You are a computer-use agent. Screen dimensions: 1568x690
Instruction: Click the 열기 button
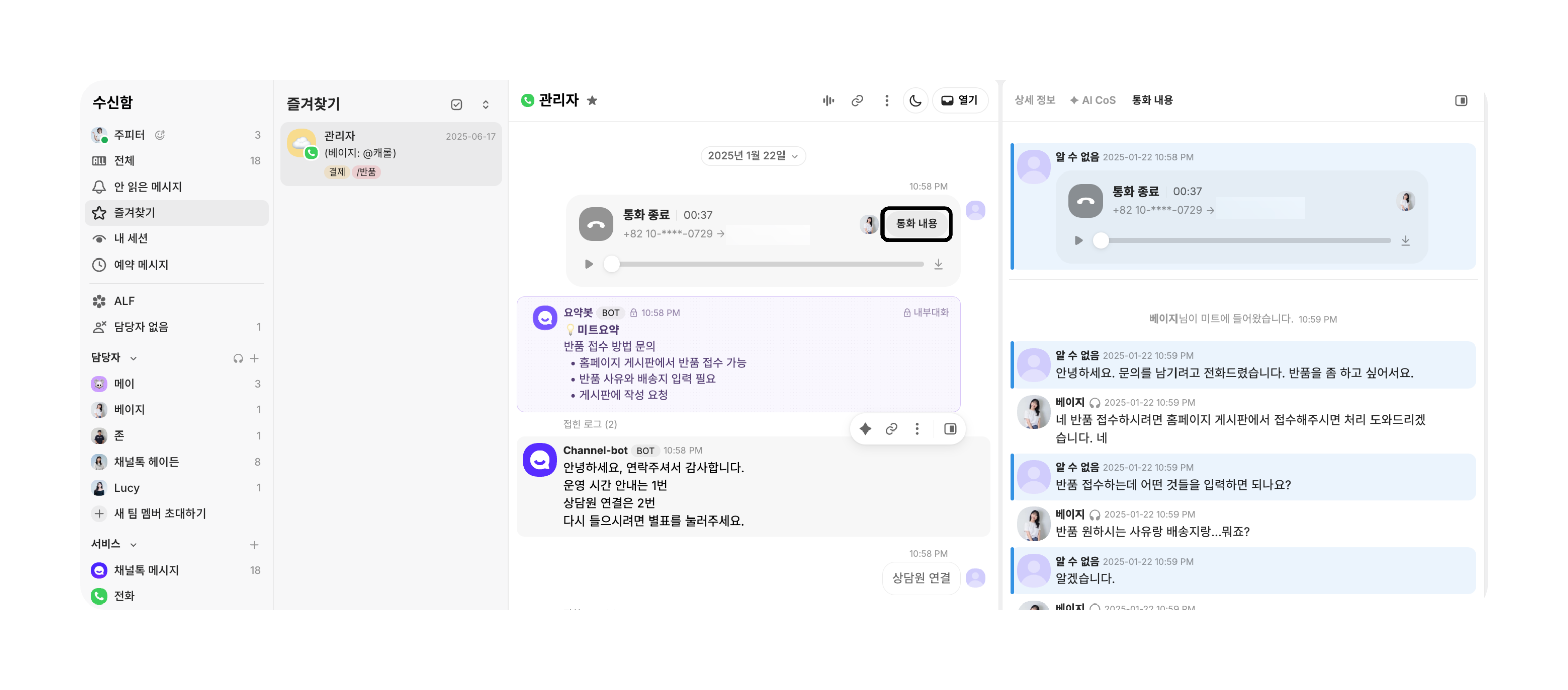click(x=960, y=101)
